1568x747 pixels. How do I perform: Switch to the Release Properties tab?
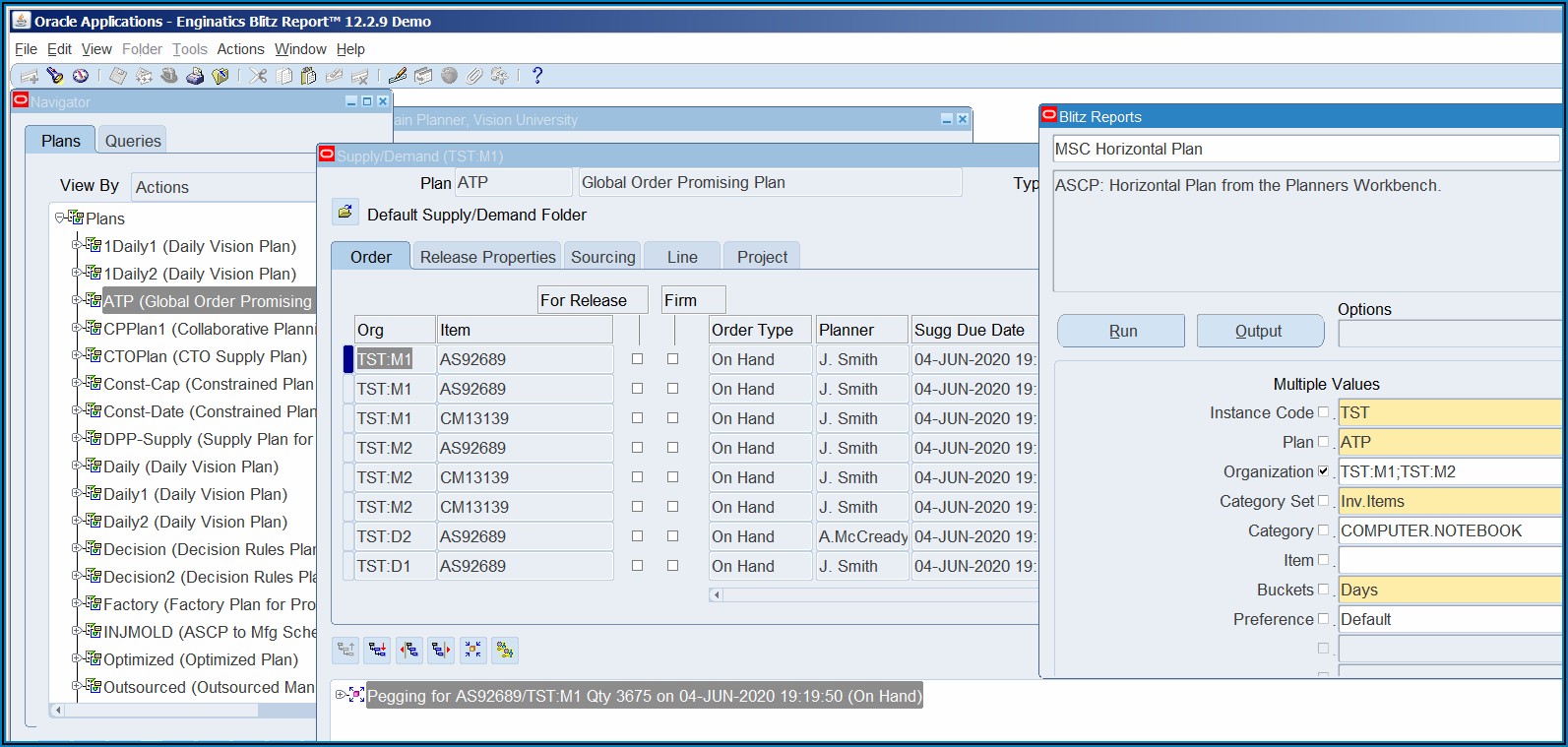click(x=487, y=257)
